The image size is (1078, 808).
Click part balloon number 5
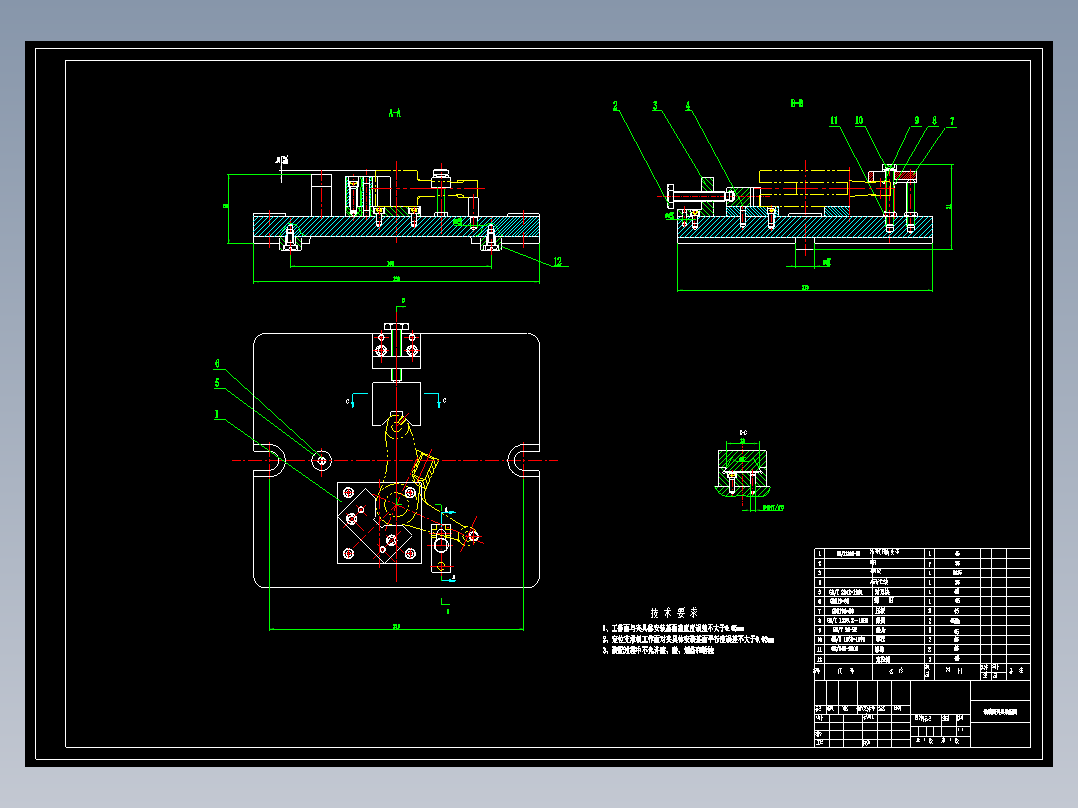coord(217,383)
